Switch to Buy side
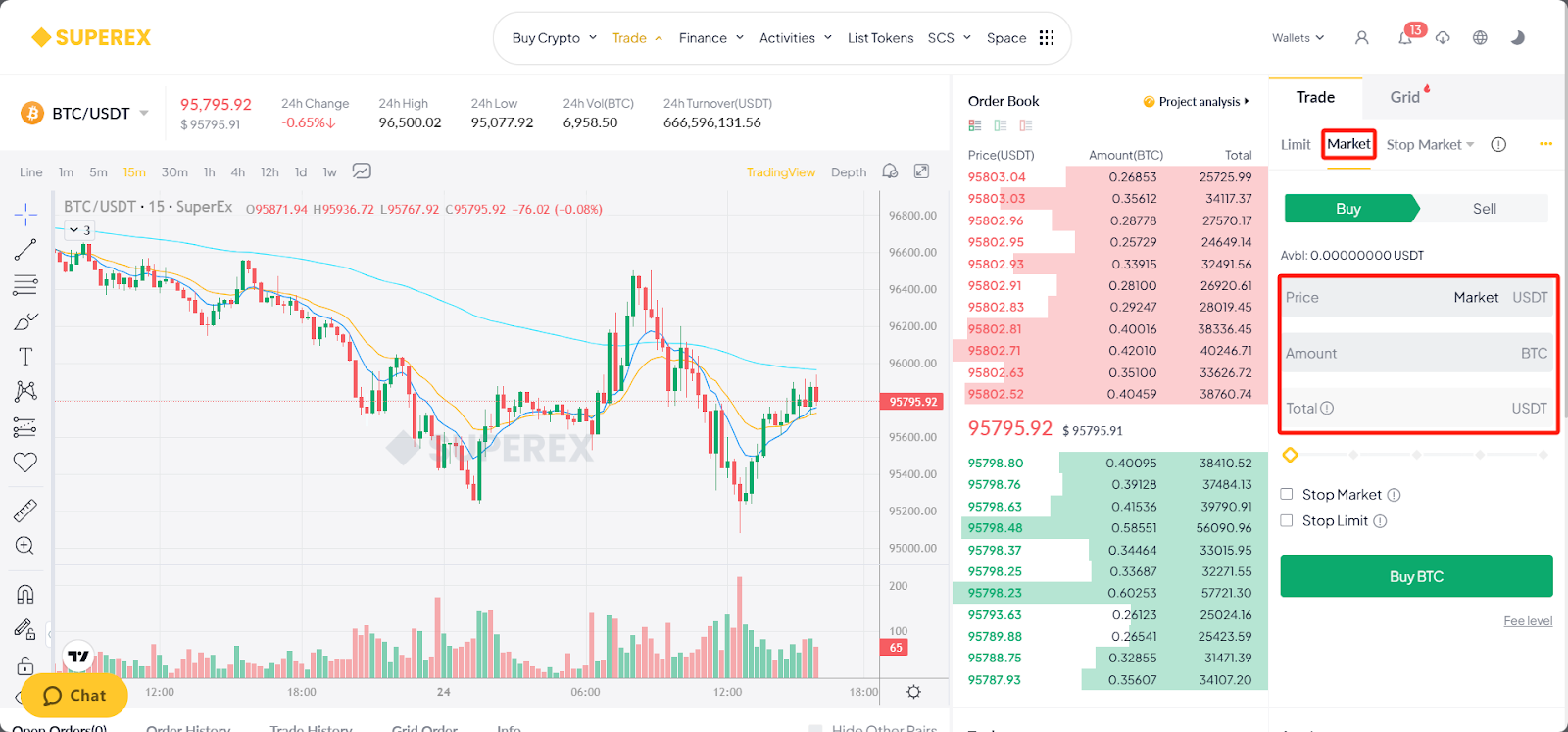Screen dimensions: 1568x732 [x=1349, y=209]
